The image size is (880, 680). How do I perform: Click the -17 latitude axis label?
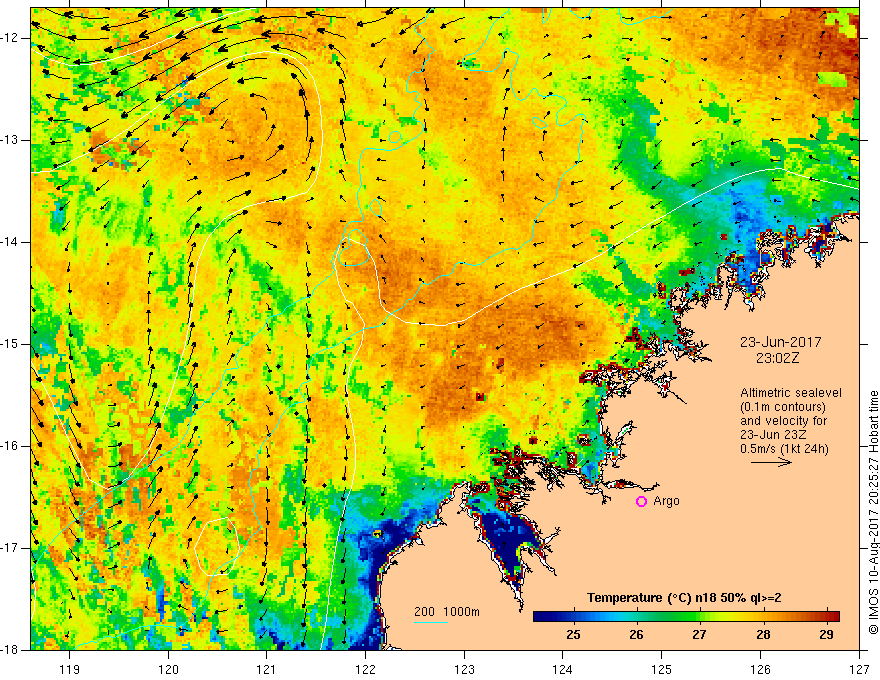point(10,548)
